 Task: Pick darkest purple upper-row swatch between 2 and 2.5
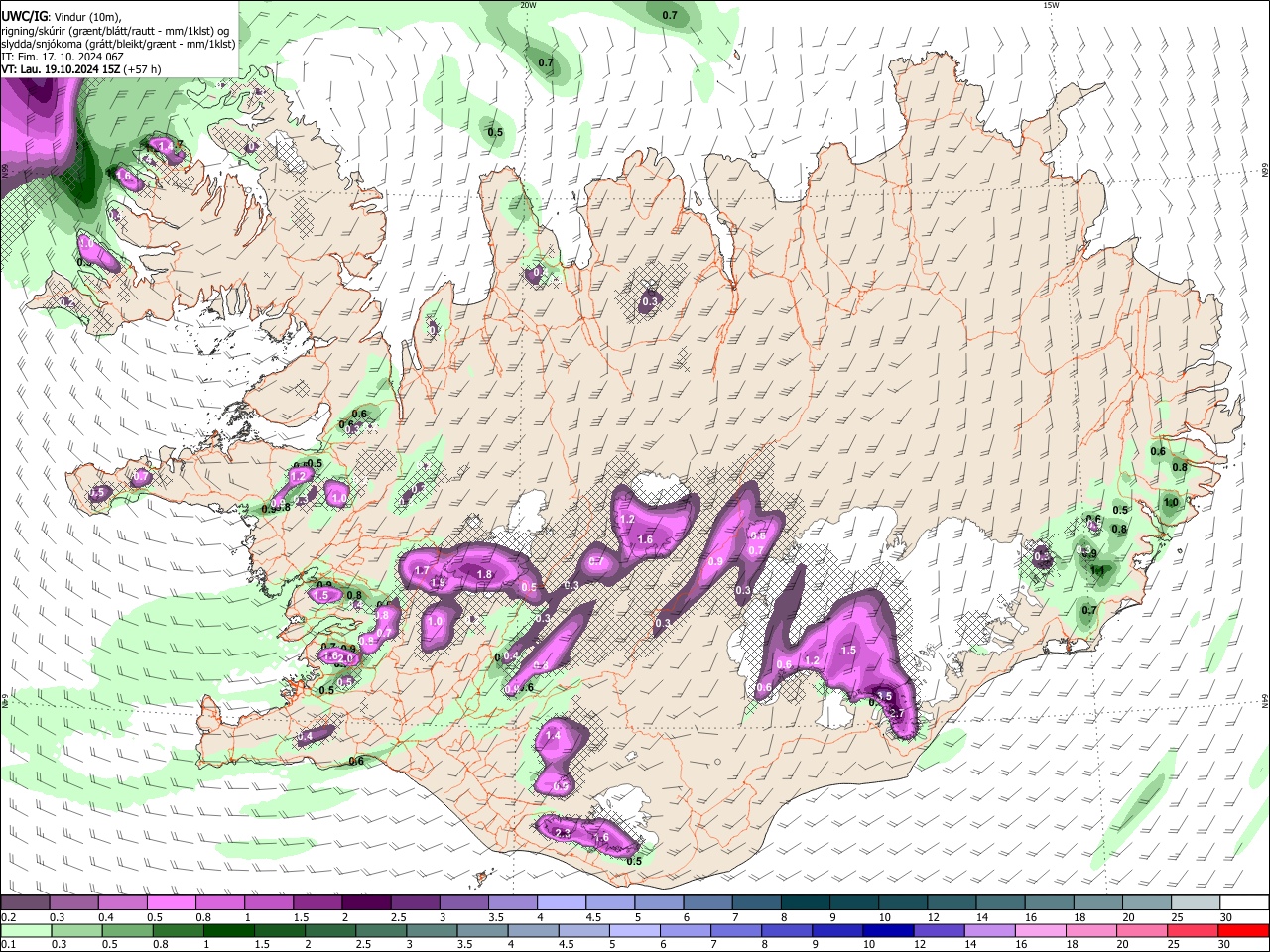pos(365,903)
